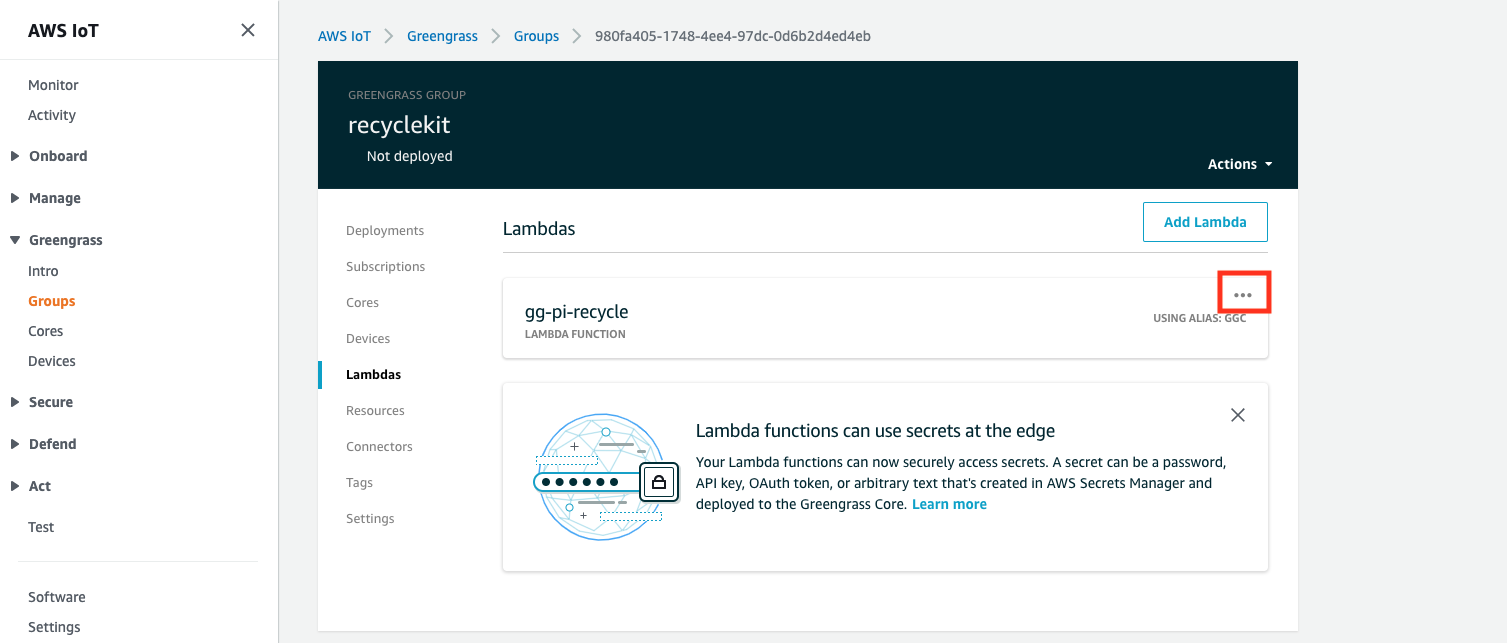Switch to the Subscriptions tab

click(x=386, y=267)
